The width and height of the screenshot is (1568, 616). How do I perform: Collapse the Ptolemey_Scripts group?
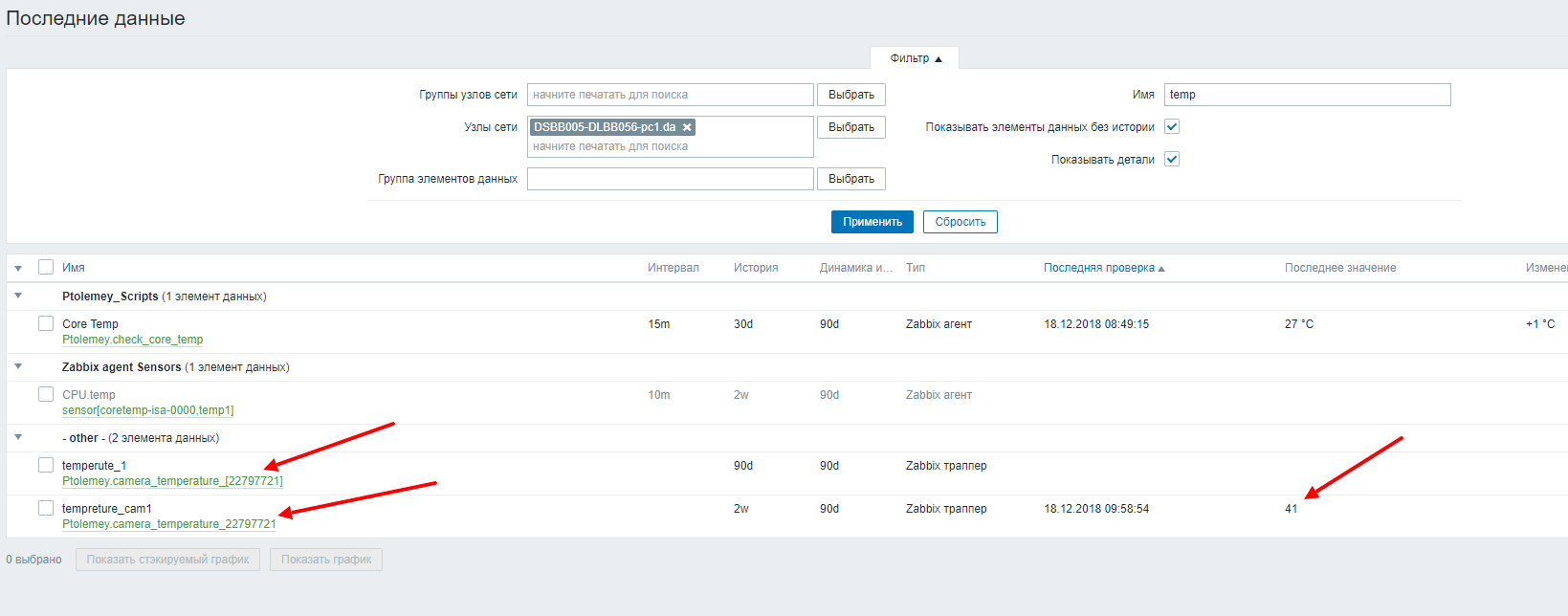[18, 297]
